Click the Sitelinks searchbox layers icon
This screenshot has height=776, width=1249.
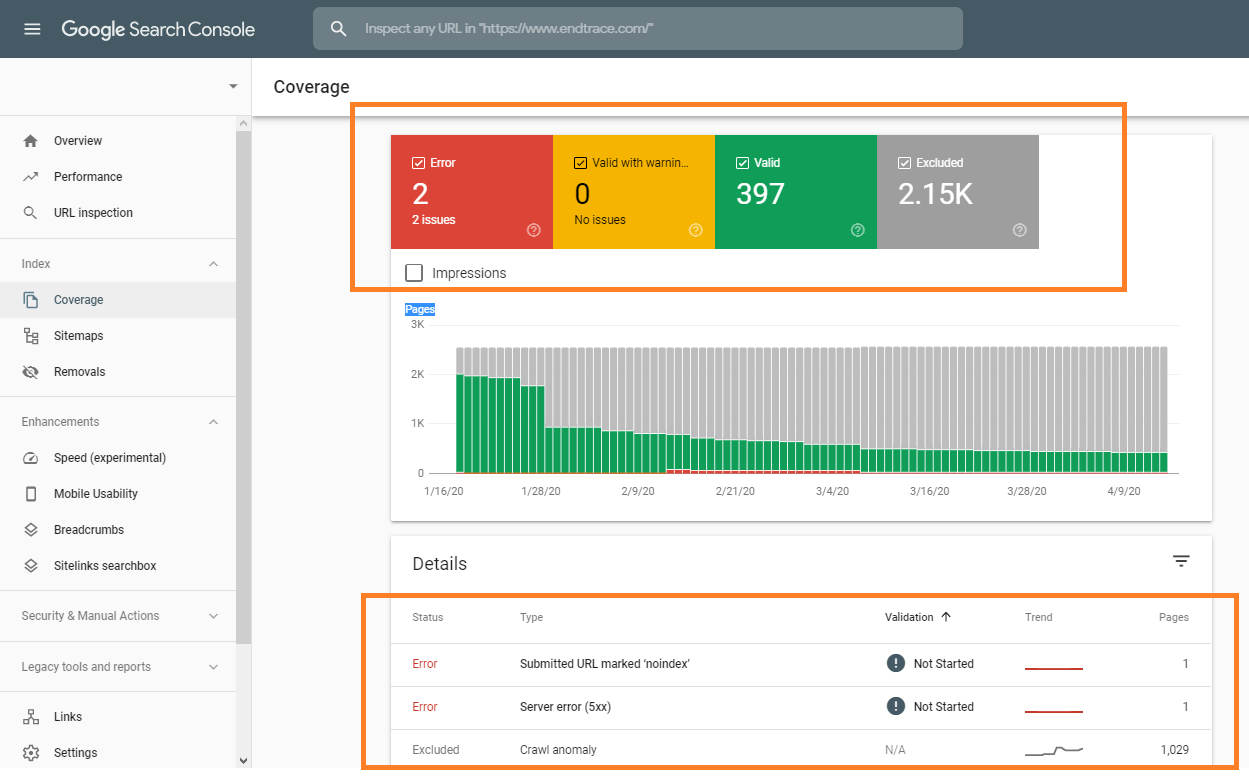[31, 566]
